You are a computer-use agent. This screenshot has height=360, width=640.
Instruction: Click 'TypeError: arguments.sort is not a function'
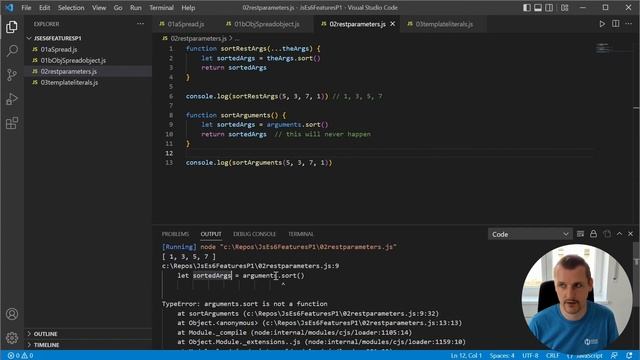[244, 304]
